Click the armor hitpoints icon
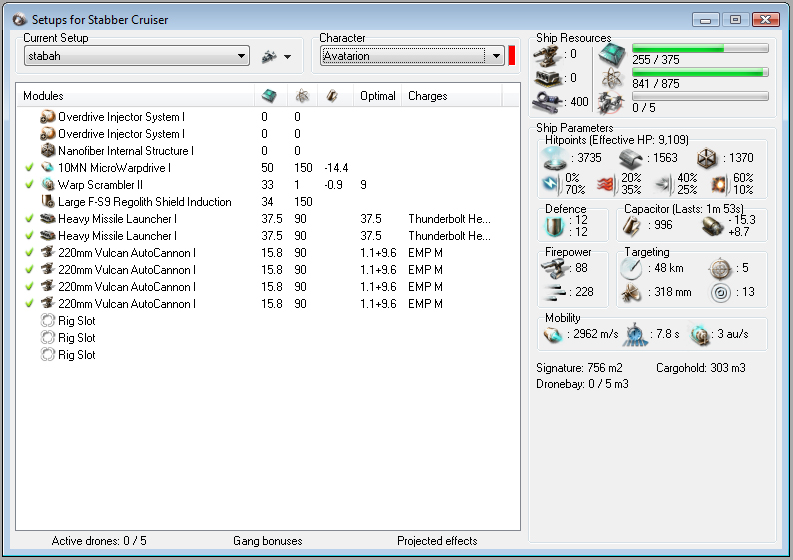 [x=629, y=157]
